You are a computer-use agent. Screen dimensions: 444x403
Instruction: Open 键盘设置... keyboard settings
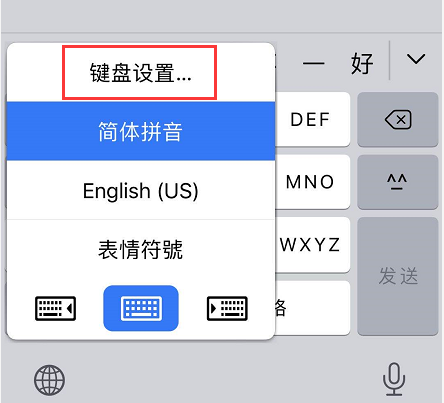pos(141,72)
